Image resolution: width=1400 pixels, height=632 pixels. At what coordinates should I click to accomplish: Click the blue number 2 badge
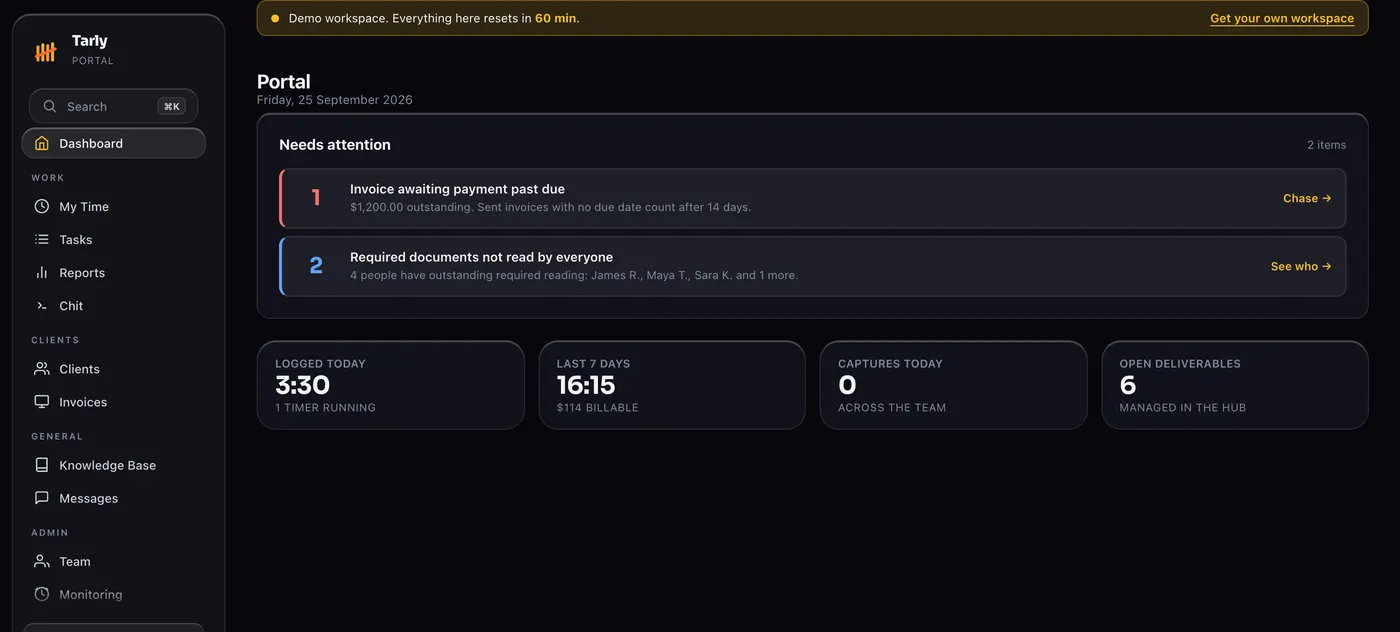click(316, 266)
